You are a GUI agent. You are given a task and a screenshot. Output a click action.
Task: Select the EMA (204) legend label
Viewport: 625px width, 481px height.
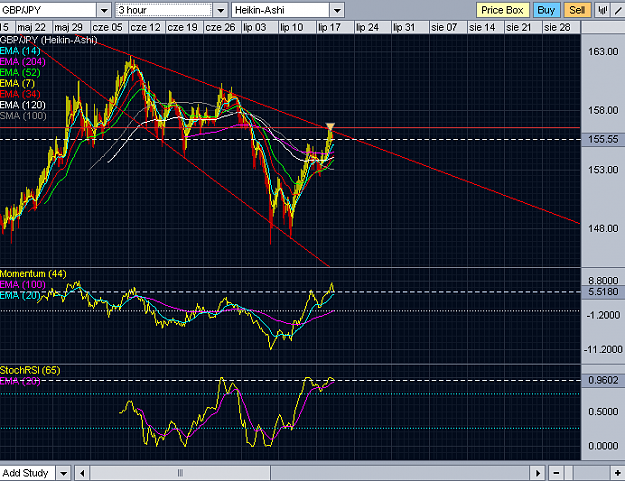pos(23,62)
